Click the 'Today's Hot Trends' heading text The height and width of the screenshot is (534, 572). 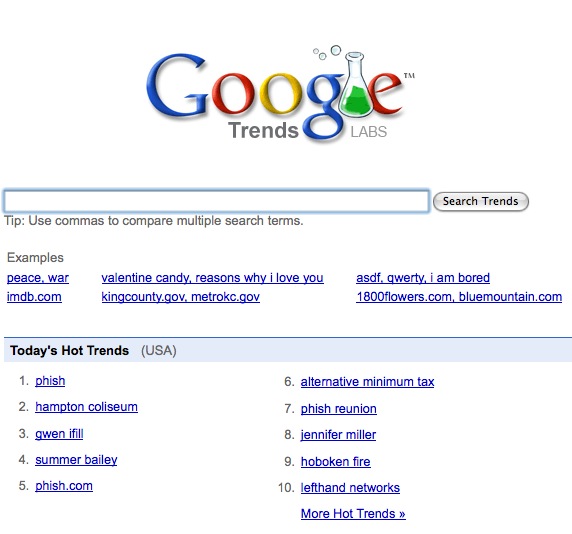pyautogui.click(x=70, y=351)
